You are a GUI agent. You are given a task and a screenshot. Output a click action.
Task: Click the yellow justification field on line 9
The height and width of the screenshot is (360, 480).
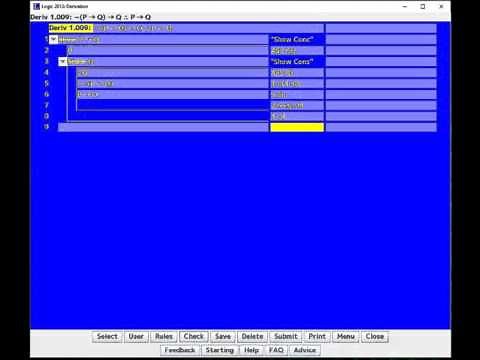(x=297, y=127)
